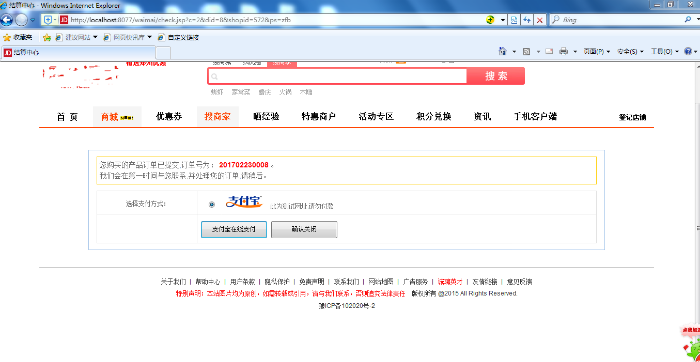Open the 免责声明 footer link
700x362 pixels.
click(312, 282)
